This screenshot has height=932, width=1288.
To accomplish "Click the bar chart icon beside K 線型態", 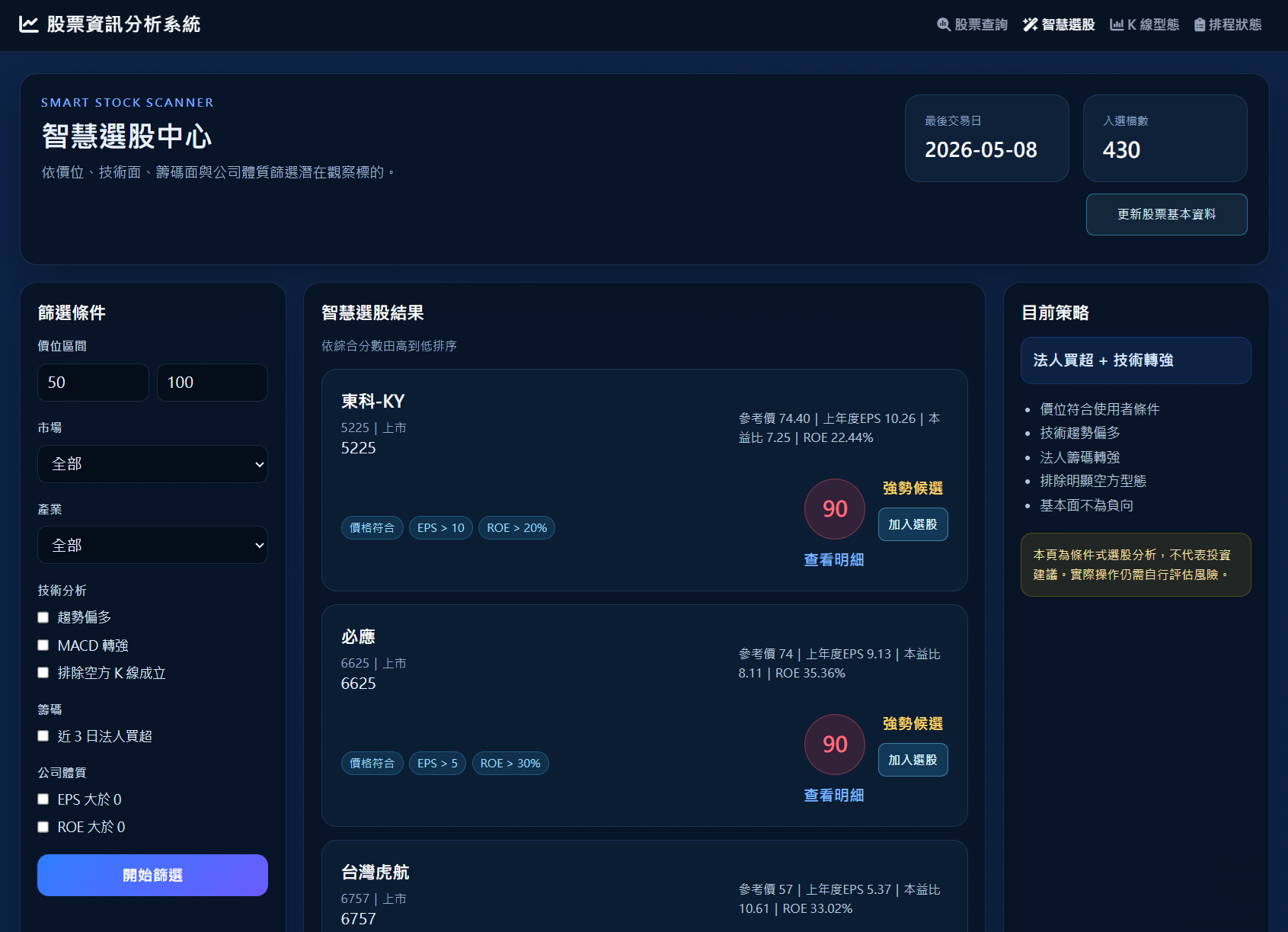I will (1117, 24).
